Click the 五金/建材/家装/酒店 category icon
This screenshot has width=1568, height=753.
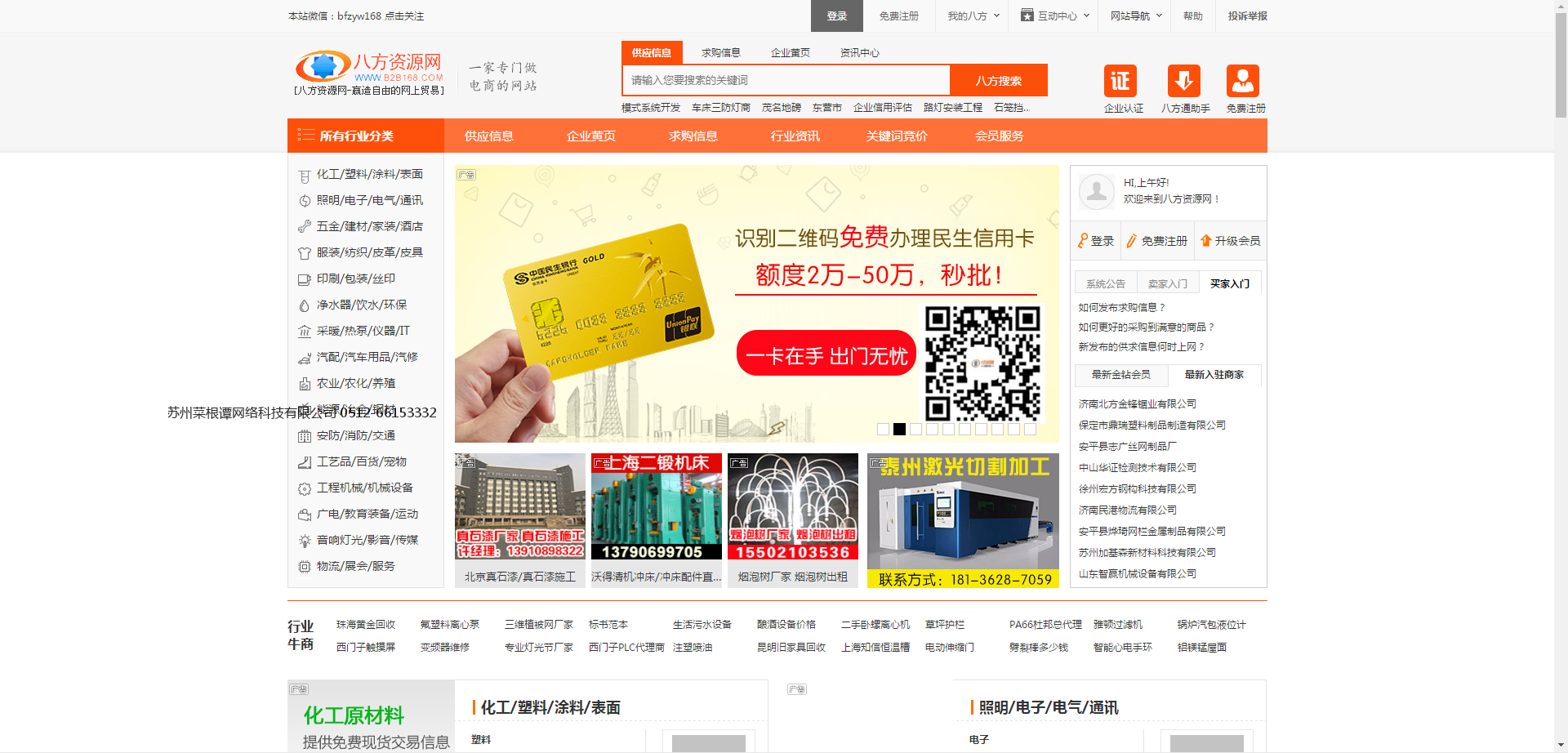pos(305,227)
